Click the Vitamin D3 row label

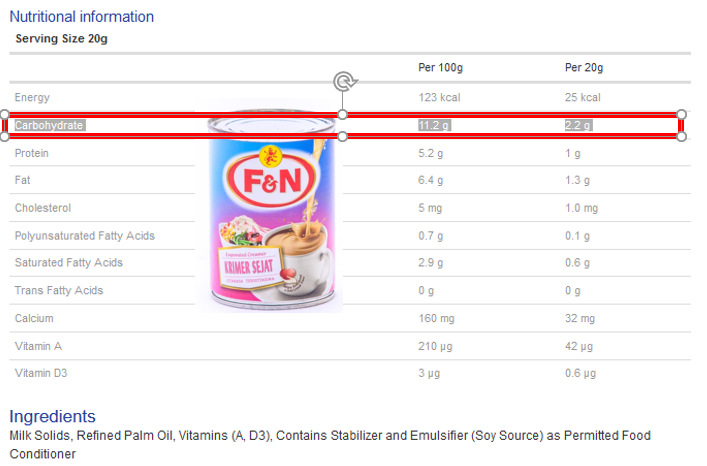click(x=41, y=373)
